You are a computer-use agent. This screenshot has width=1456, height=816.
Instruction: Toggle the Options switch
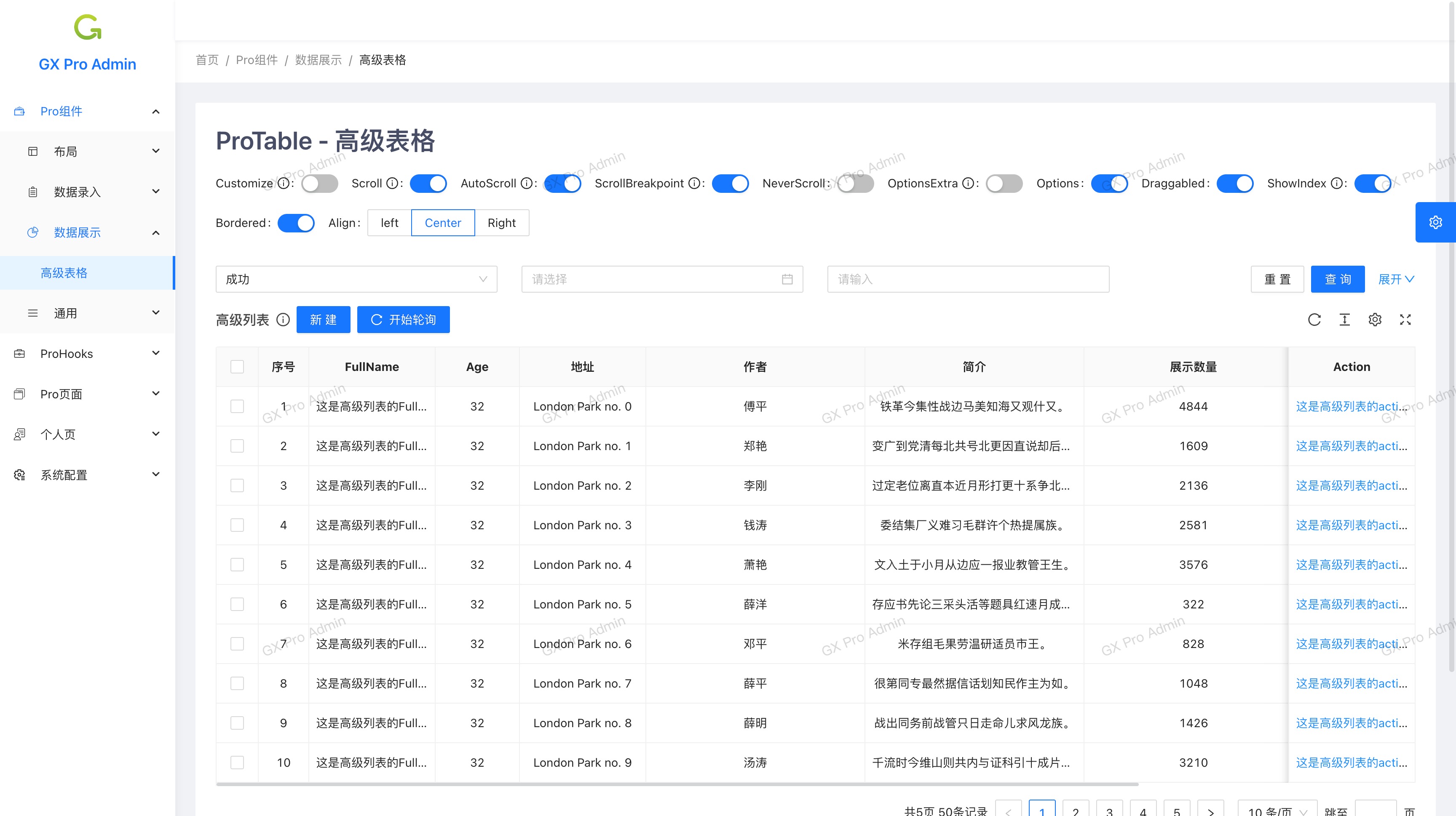[1109, 183]
